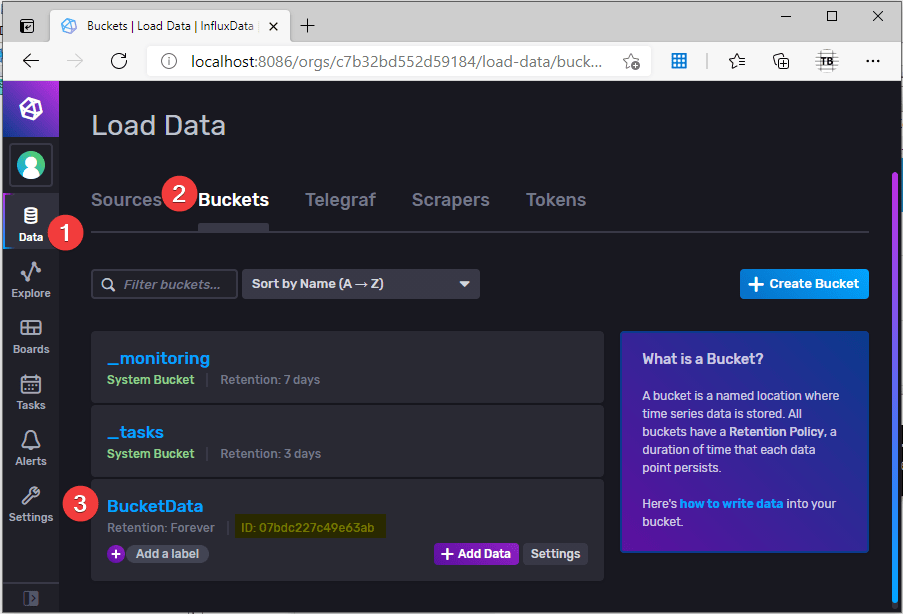The width and height of the screenshot is (903, 614).
Task: Follow the how to write data link
Action: click(731, 504)
